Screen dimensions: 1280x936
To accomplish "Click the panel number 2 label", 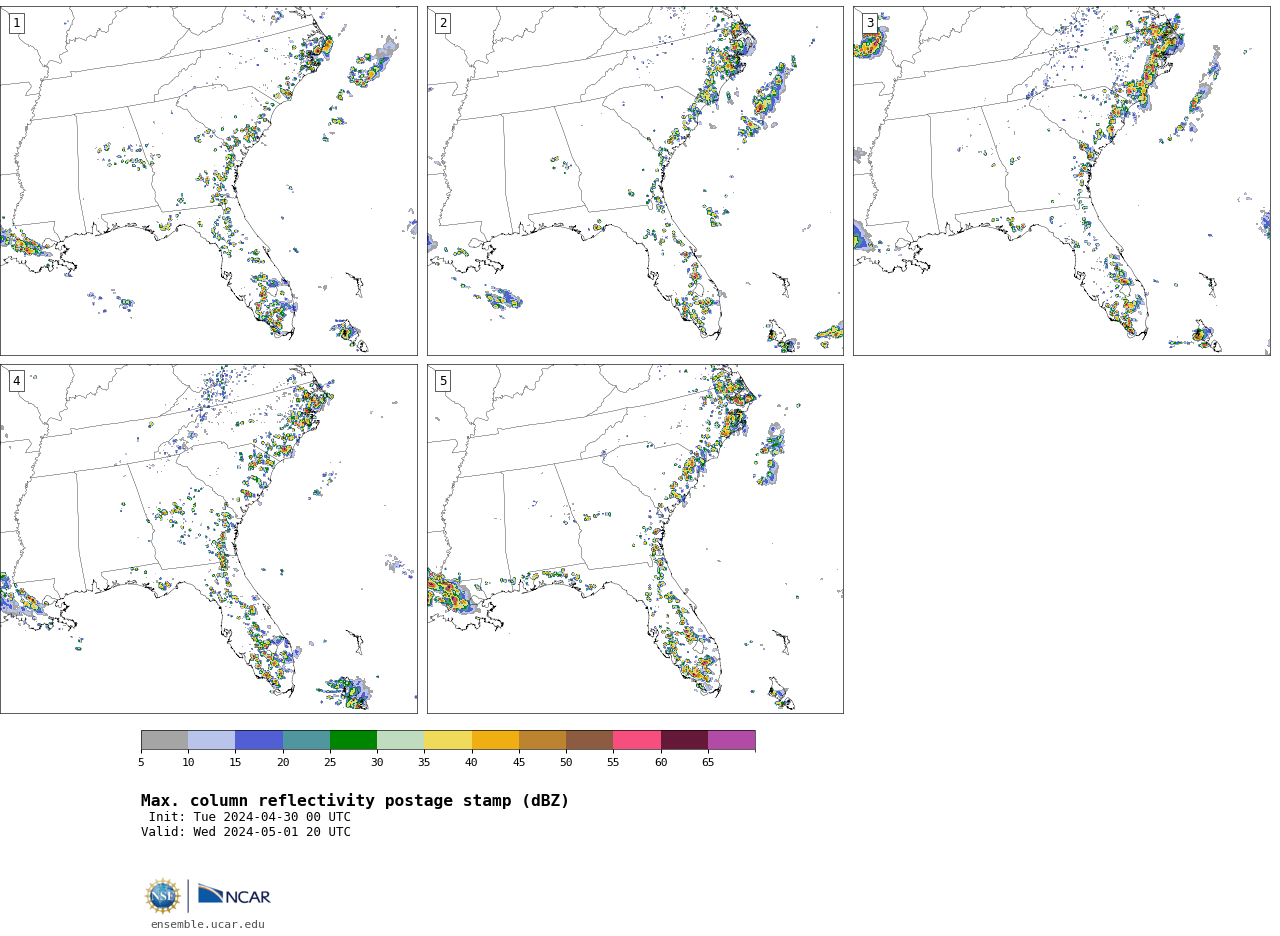I will point(443,23).
